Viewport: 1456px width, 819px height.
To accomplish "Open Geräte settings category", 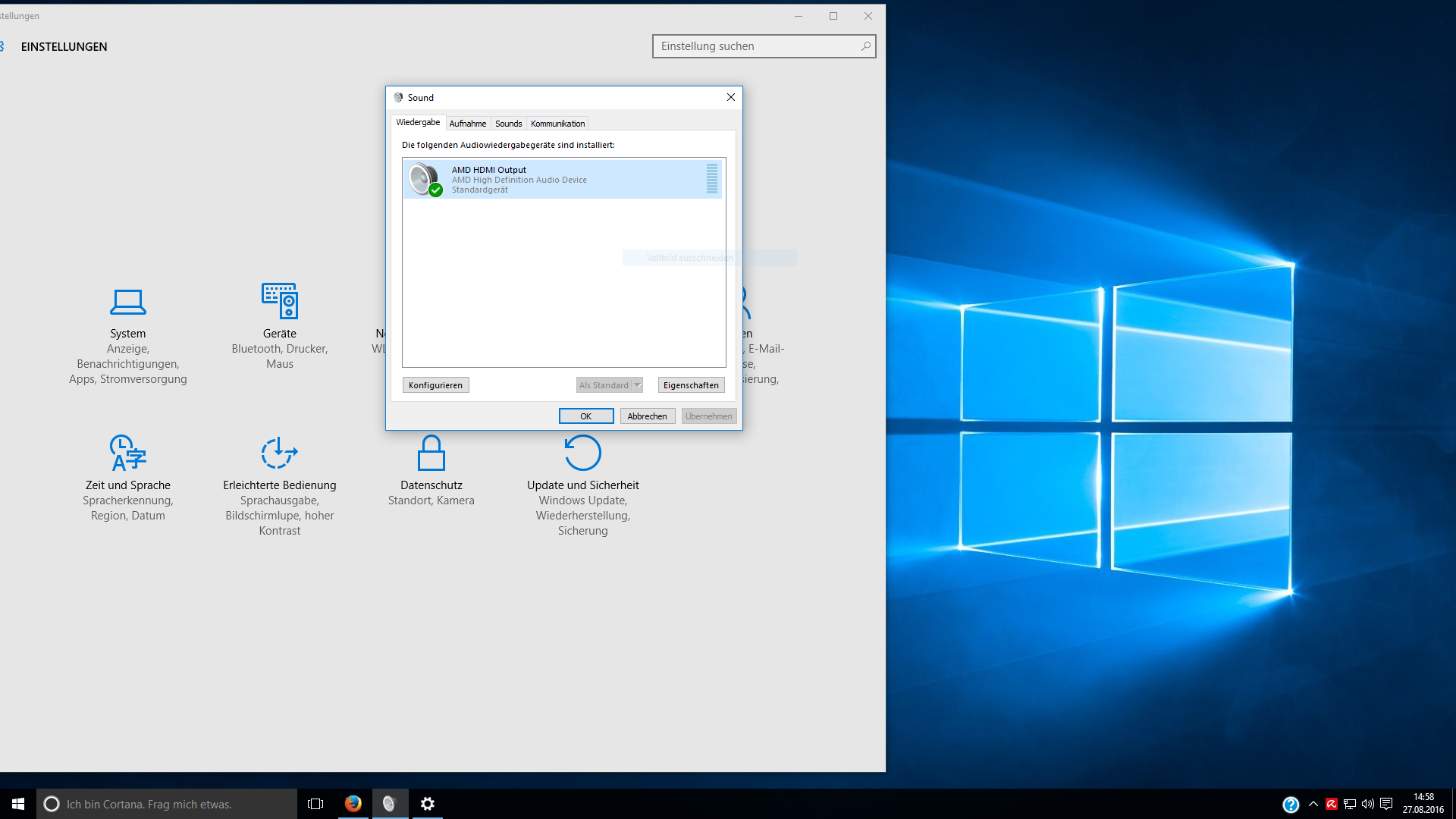I will 279,302.
